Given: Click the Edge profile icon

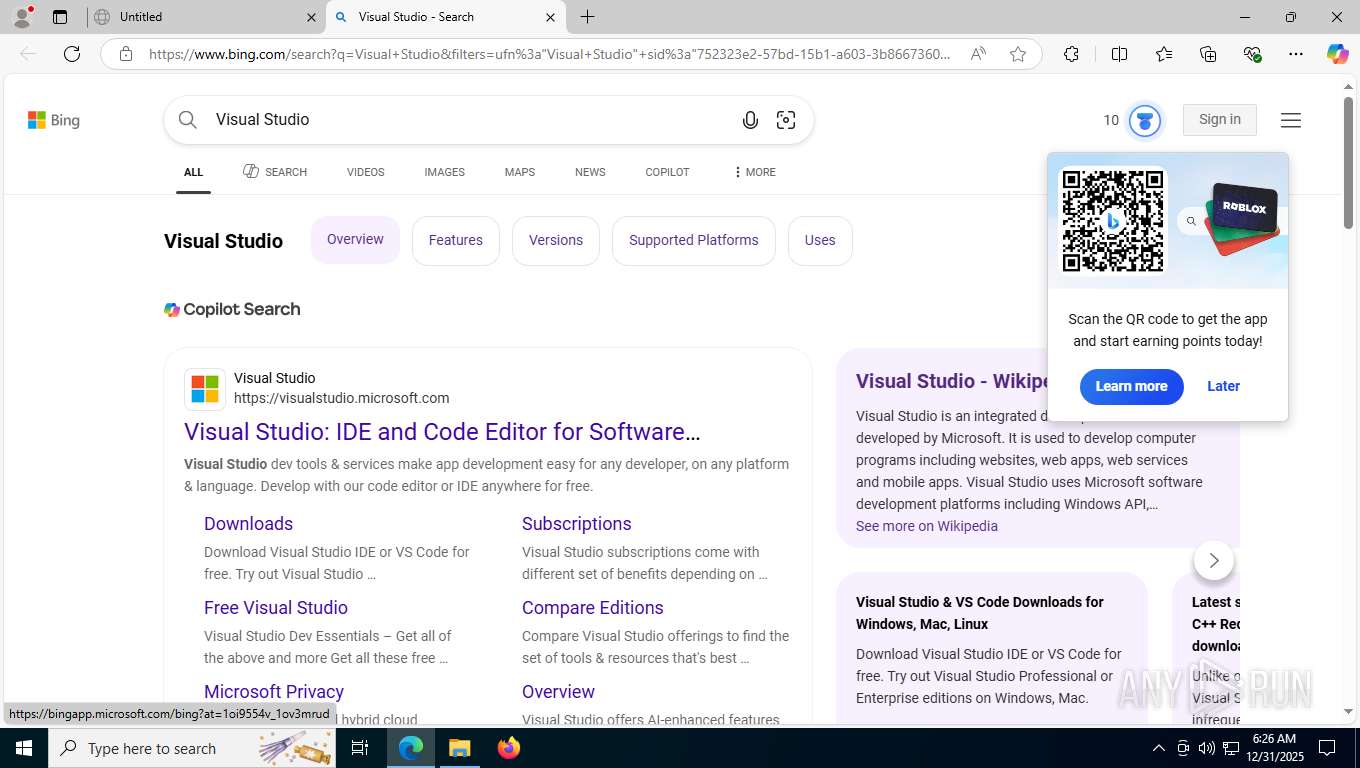Looking at the screenshot, I should 22,17.
